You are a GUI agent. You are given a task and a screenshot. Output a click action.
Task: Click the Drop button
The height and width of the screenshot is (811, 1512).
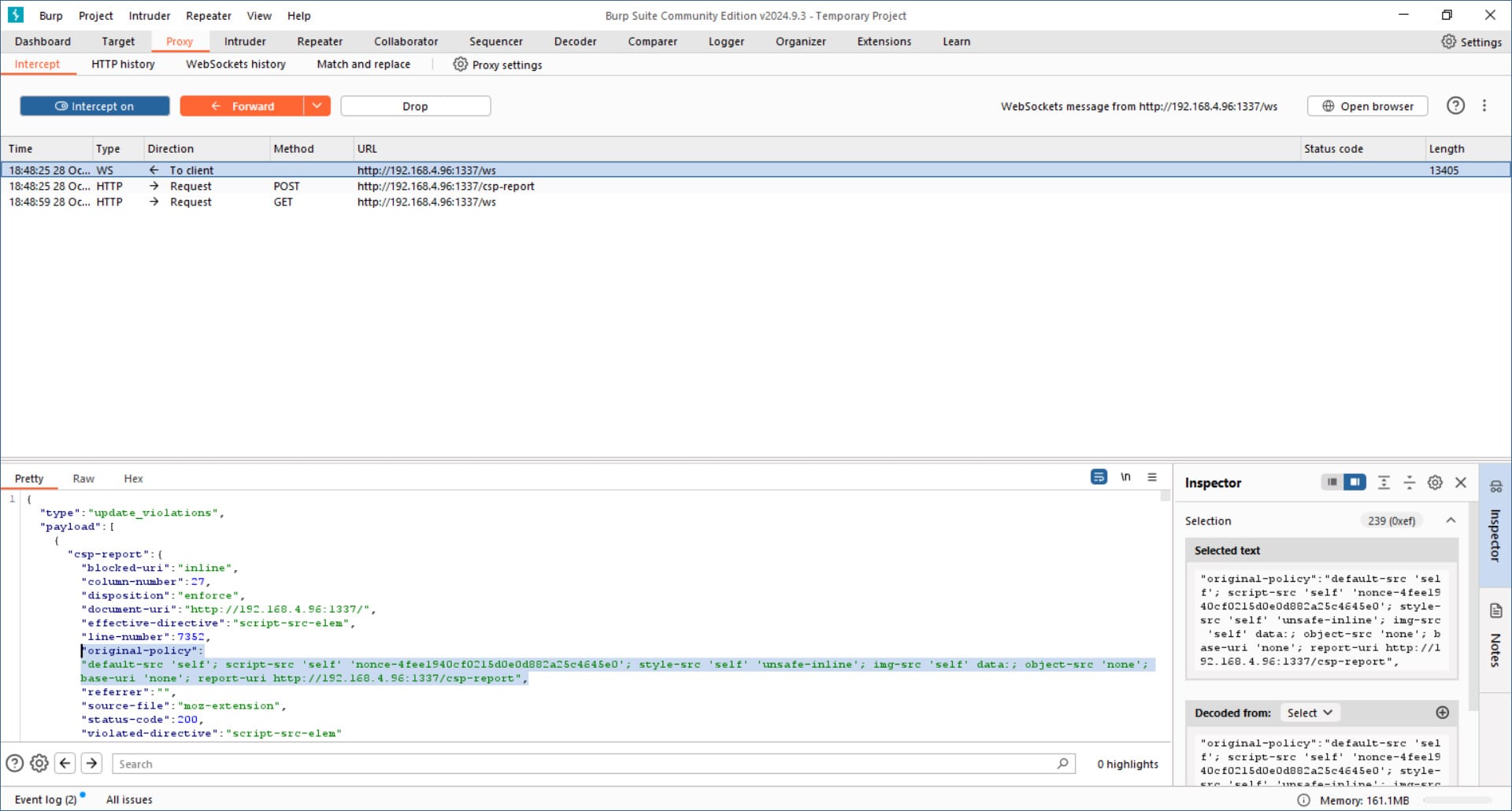tap(416, 106)
